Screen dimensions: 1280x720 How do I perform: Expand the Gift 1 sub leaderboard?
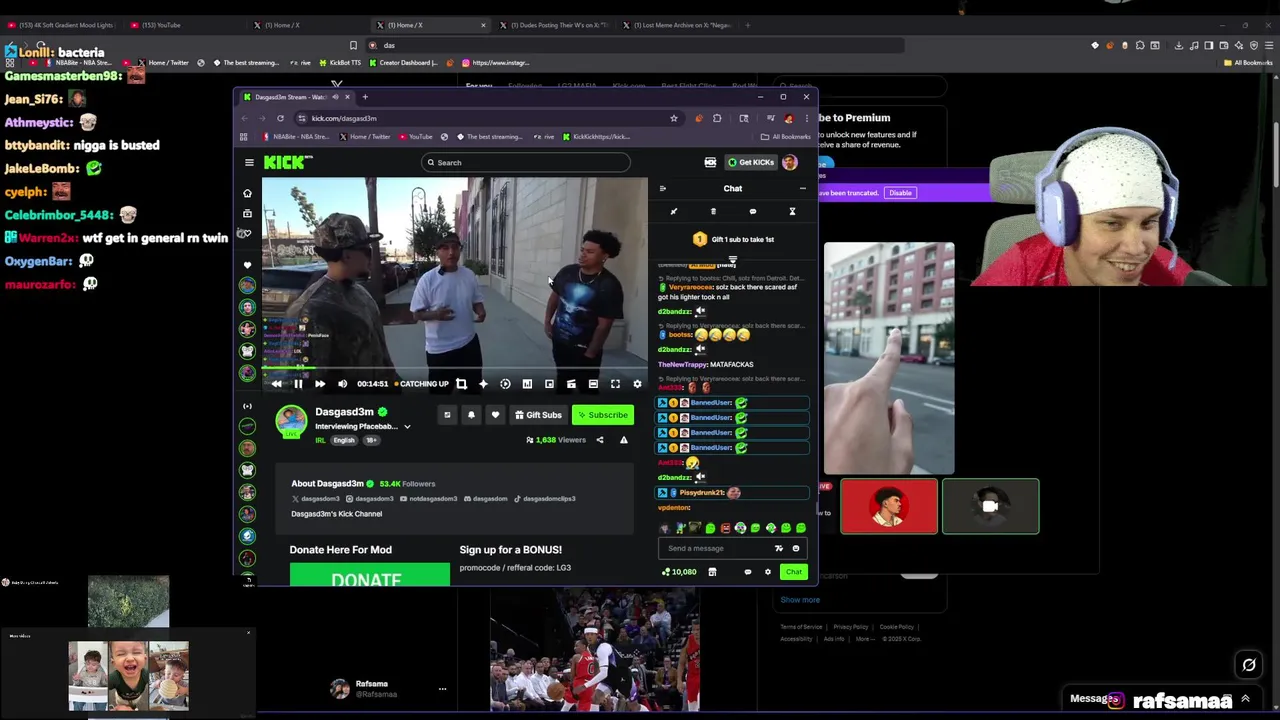pos(732,260)
